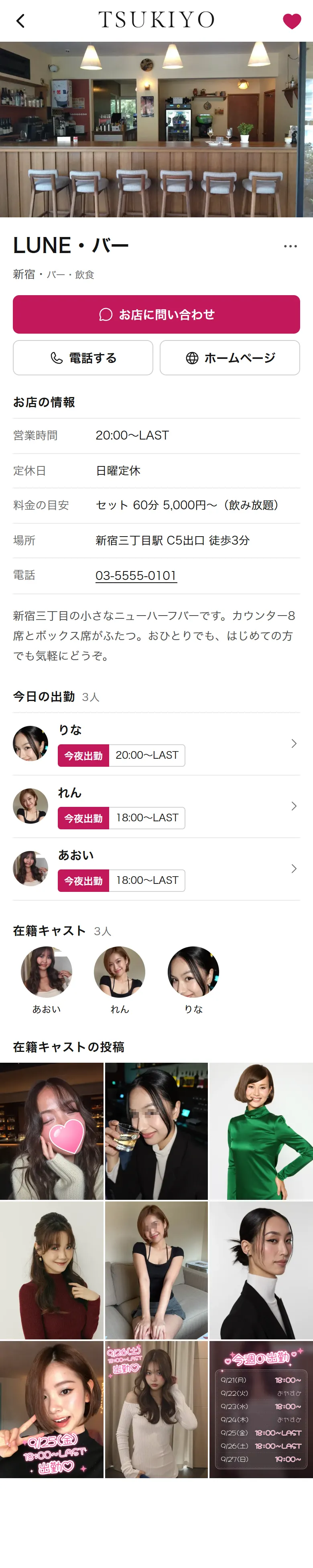Viewport: 313px width, 1568px height.
Task: Tap the bar interior header photo
Action: tap(156, 130)
